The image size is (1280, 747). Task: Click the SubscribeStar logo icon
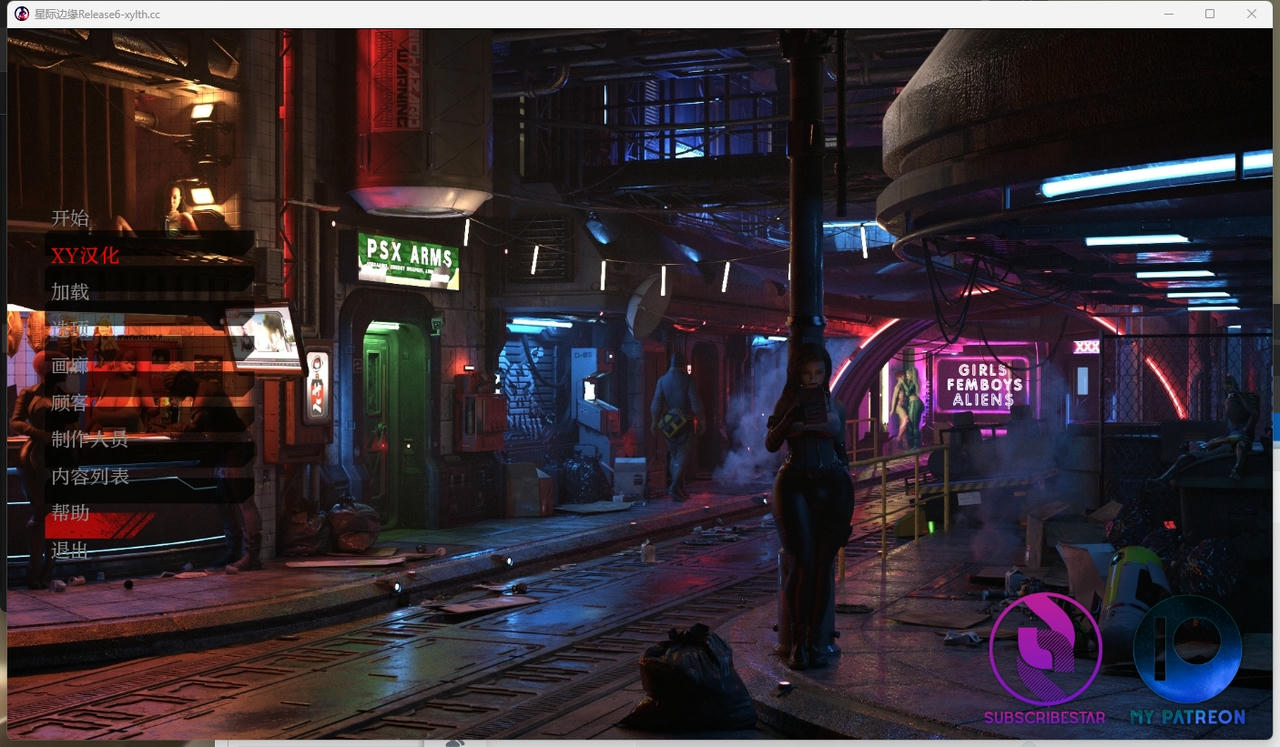1045,649
